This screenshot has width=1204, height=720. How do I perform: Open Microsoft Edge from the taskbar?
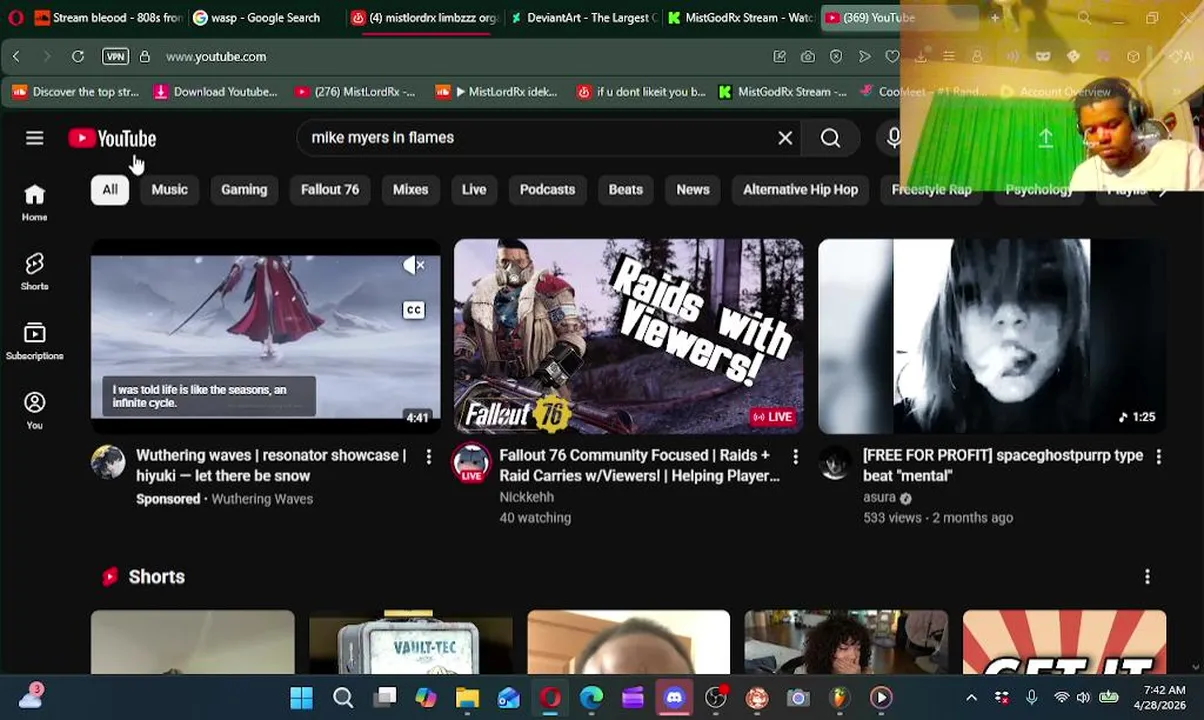pyautogui.click(x=591, y=697)
